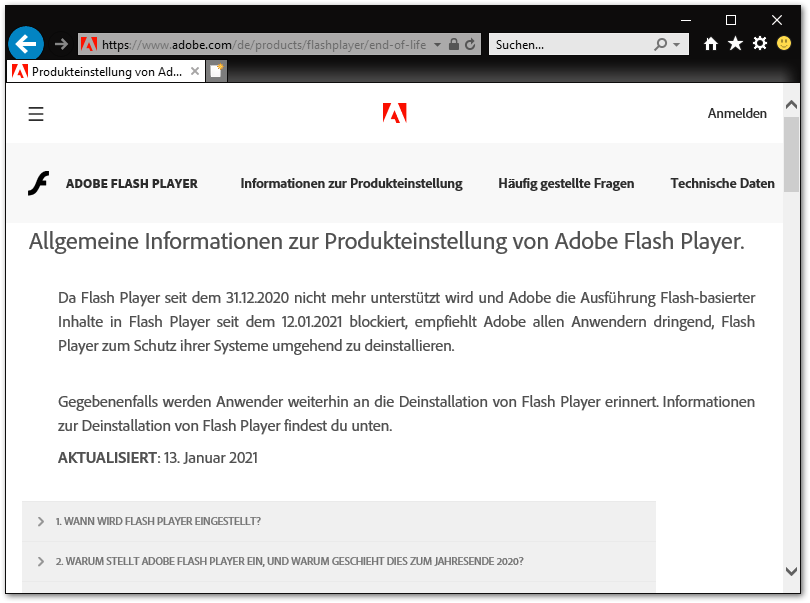Open the address bar URL dropdown arrow
This screenshot has height=603, width=810.
[438, 44]
